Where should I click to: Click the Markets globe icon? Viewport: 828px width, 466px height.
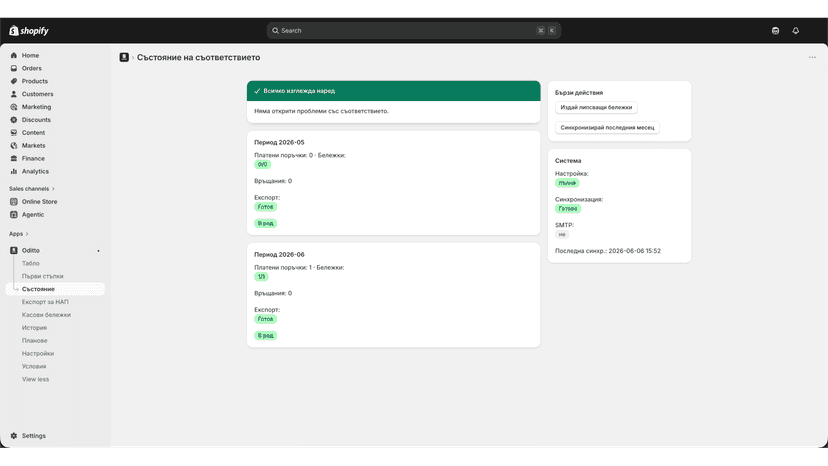tap(14, 145)
